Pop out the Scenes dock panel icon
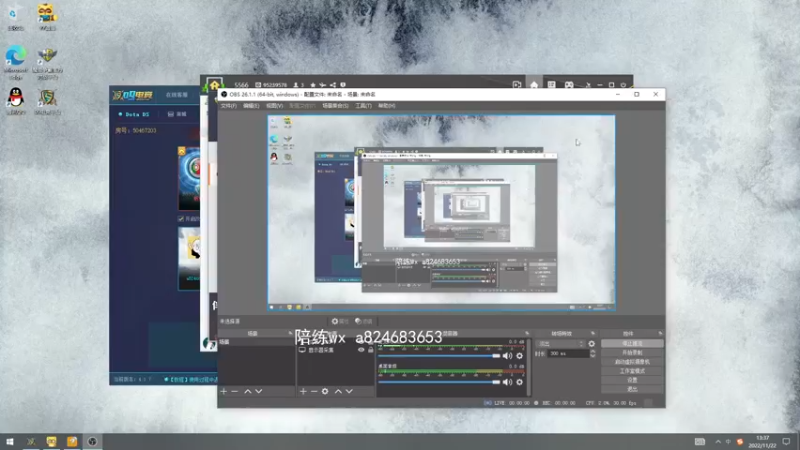 pyautogui.click(x=290, y=333)
